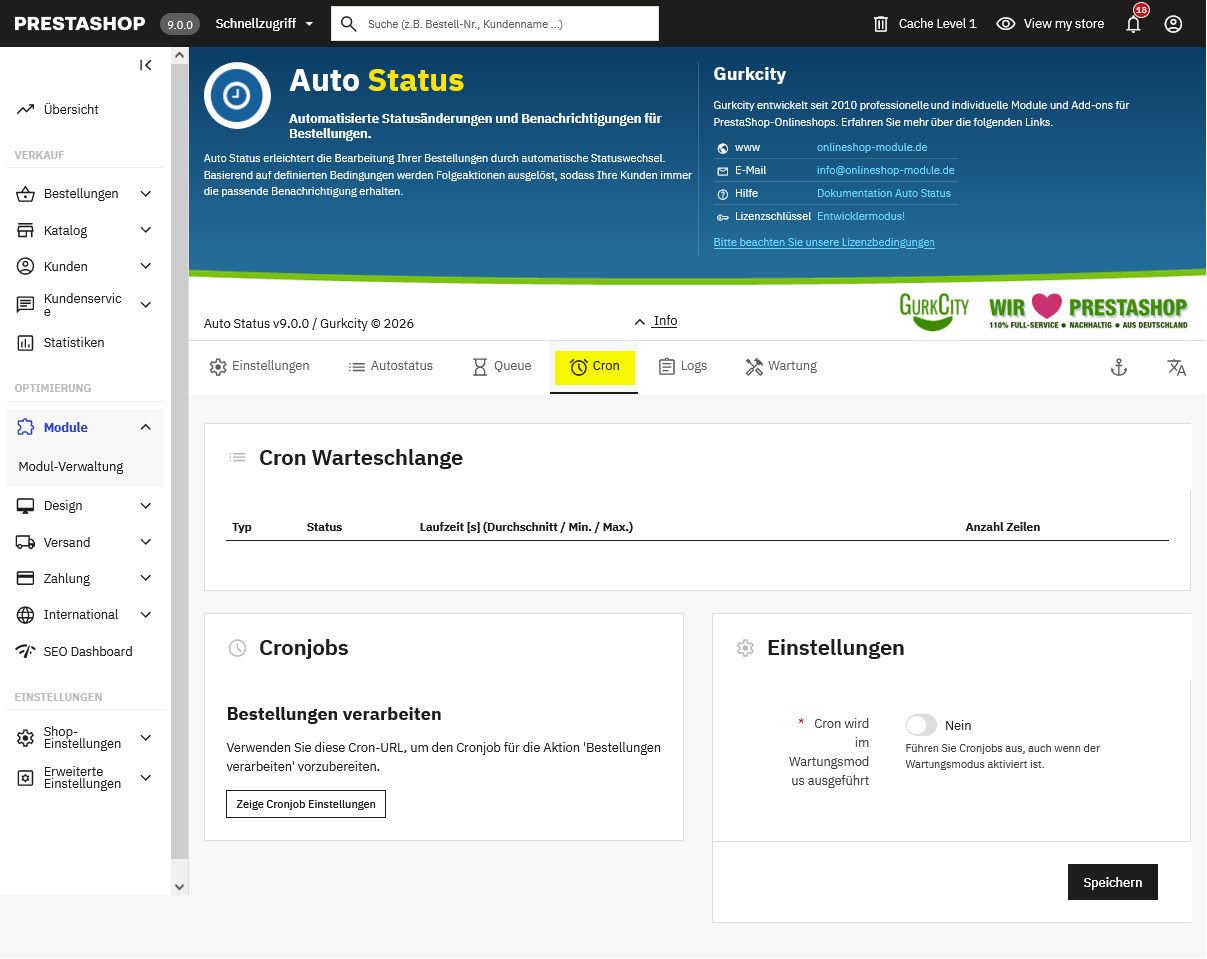Viewport: 1207px width, 959px height.
Task: Click Speichern button
Action: [x=1113, y=882]
